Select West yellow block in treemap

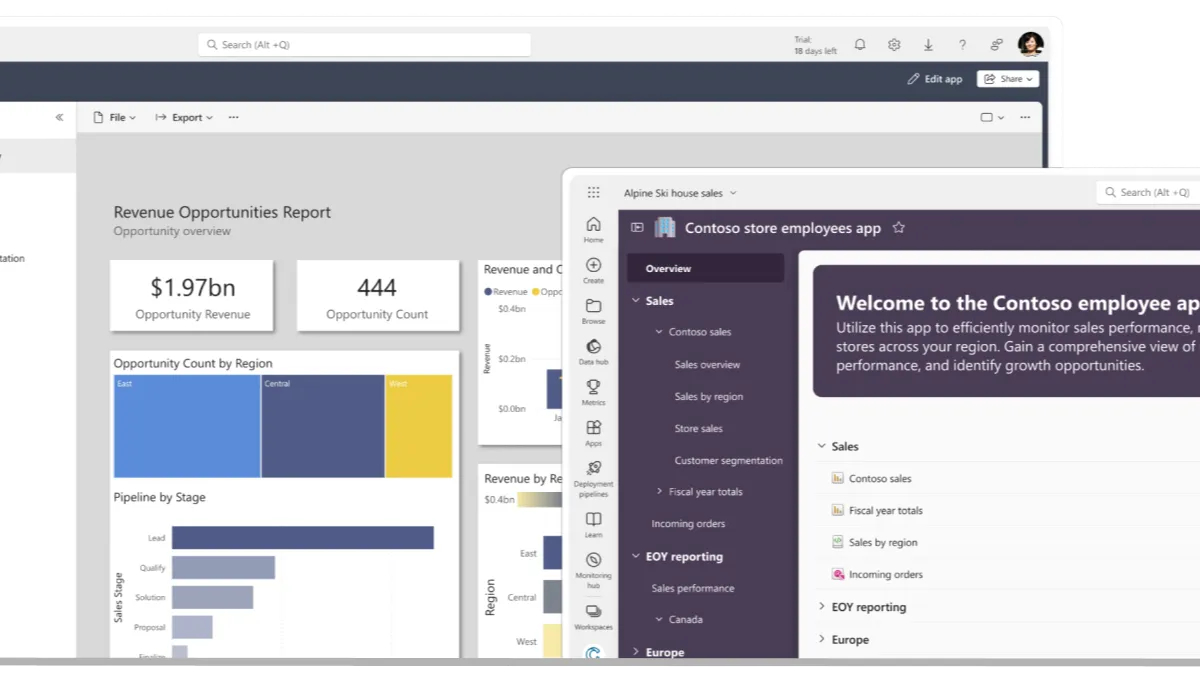click(x=419, y=426)
